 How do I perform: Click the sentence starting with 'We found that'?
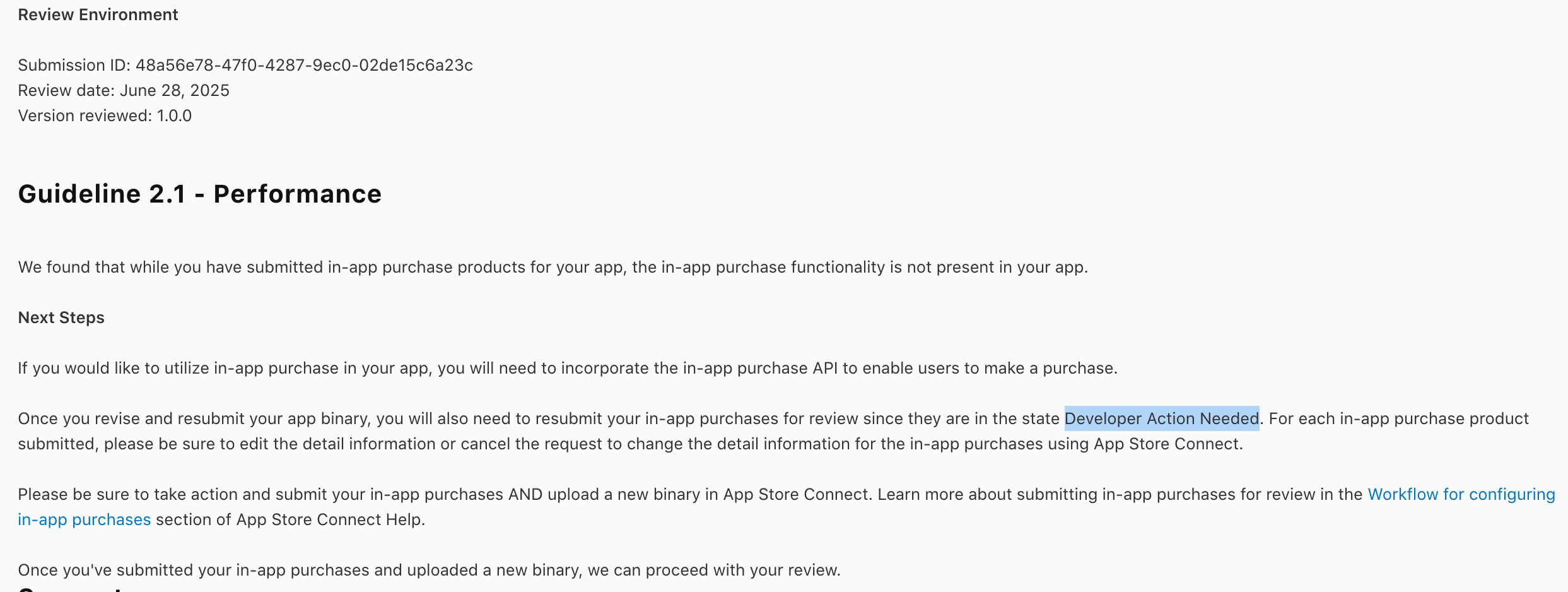pos(553,267)
